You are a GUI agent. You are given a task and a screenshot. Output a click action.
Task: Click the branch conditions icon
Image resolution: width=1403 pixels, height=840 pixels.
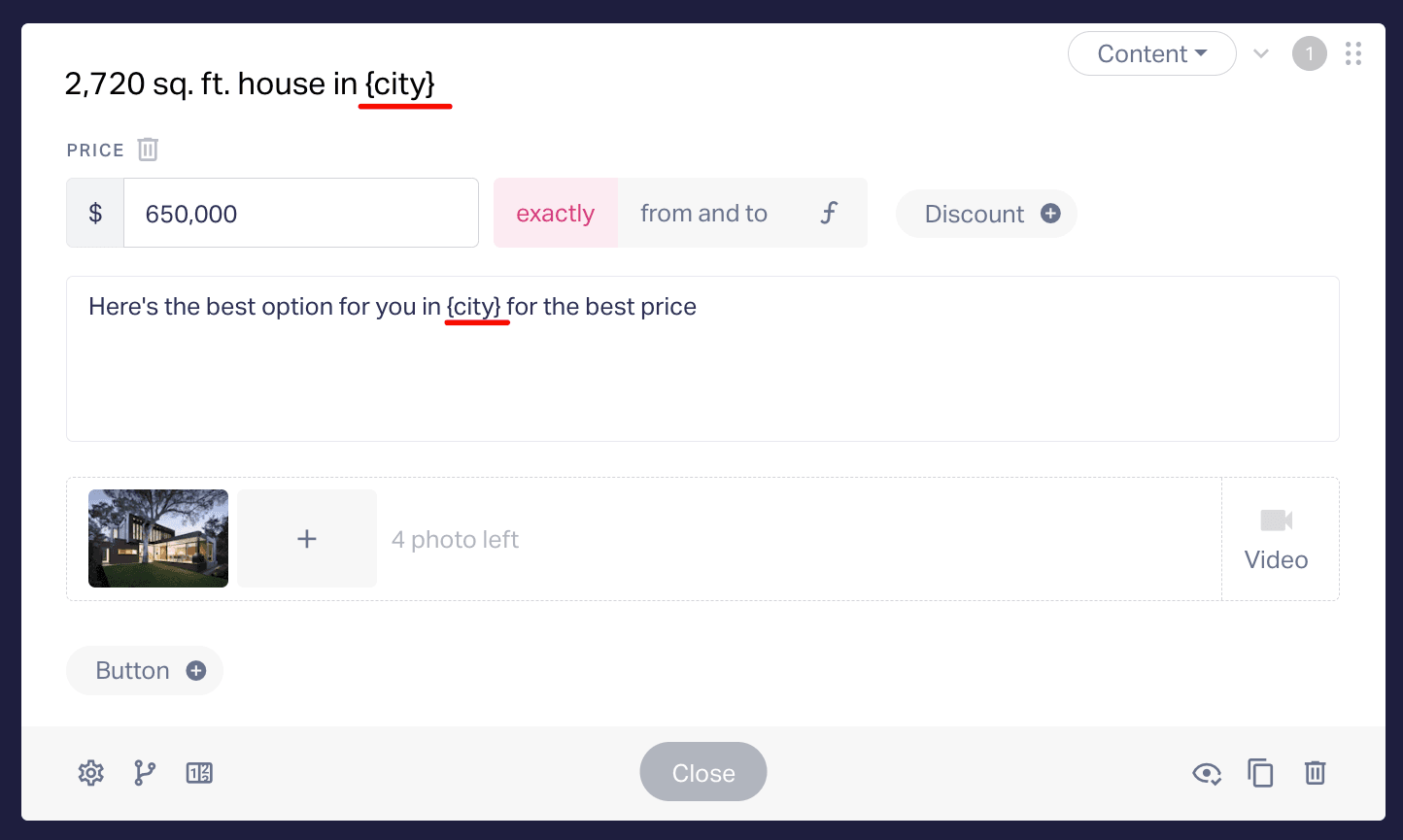click(x=145, y=773)
